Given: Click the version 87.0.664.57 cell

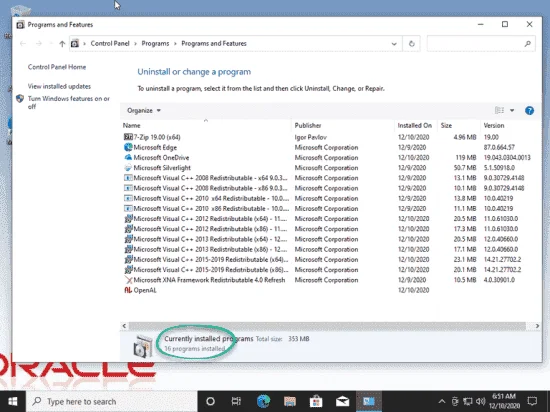Looking at the screenshot, I should tap(499, 147).
